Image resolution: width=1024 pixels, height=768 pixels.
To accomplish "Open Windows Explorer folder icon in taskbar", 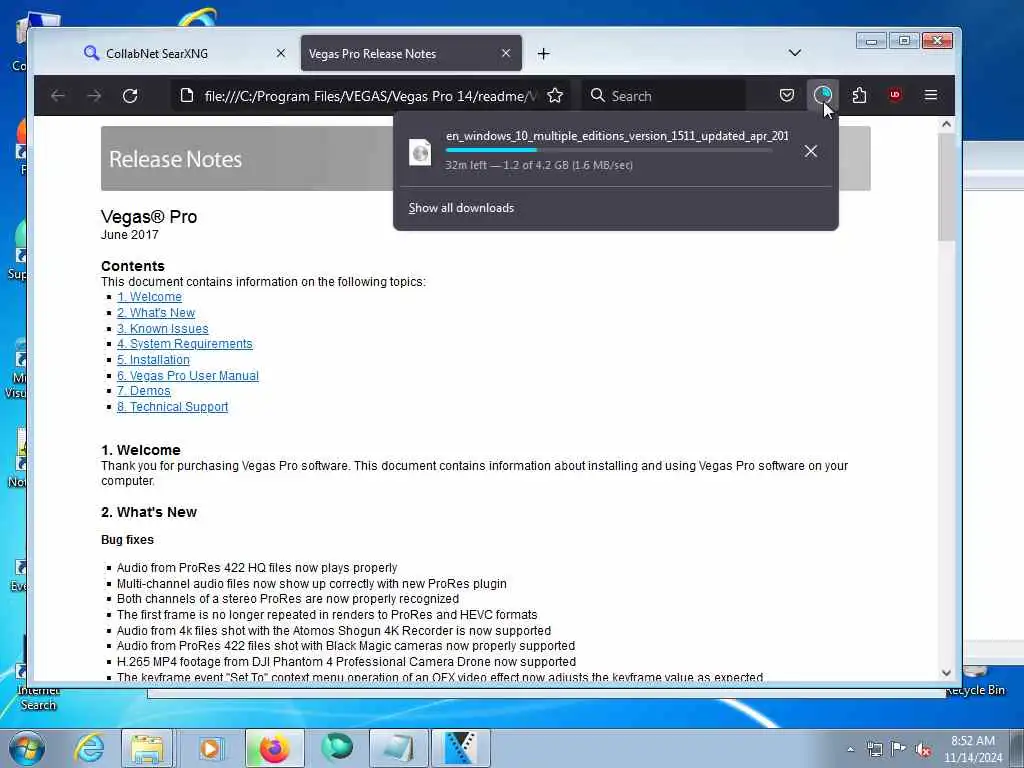I will click(x=148, y=748).
